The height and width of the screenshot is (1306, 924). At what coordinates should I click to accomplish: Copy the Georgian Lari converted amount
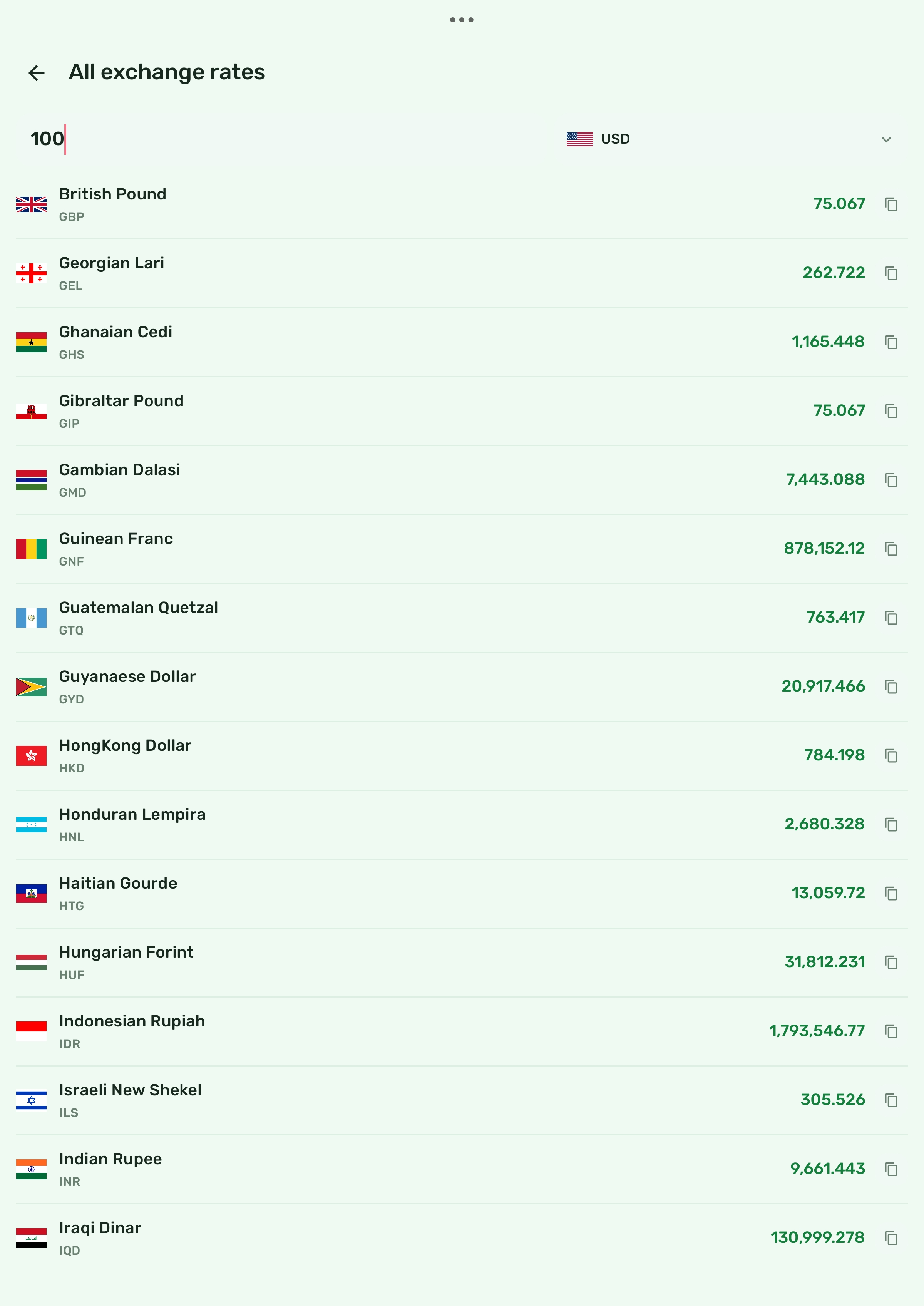click(x=891, y=273)
